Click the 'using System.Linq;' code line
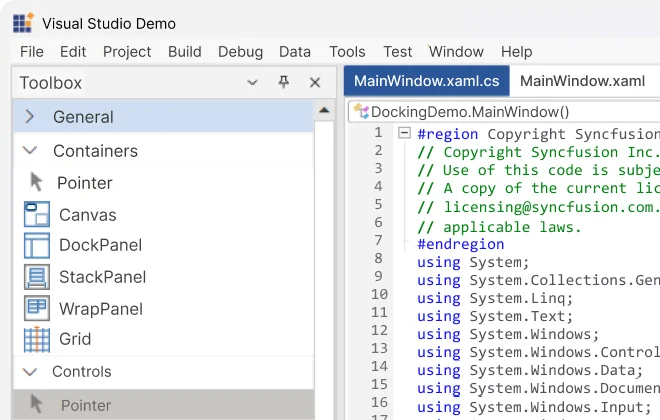This screenshot has width=660, height=420. click(x=495, y=298)
